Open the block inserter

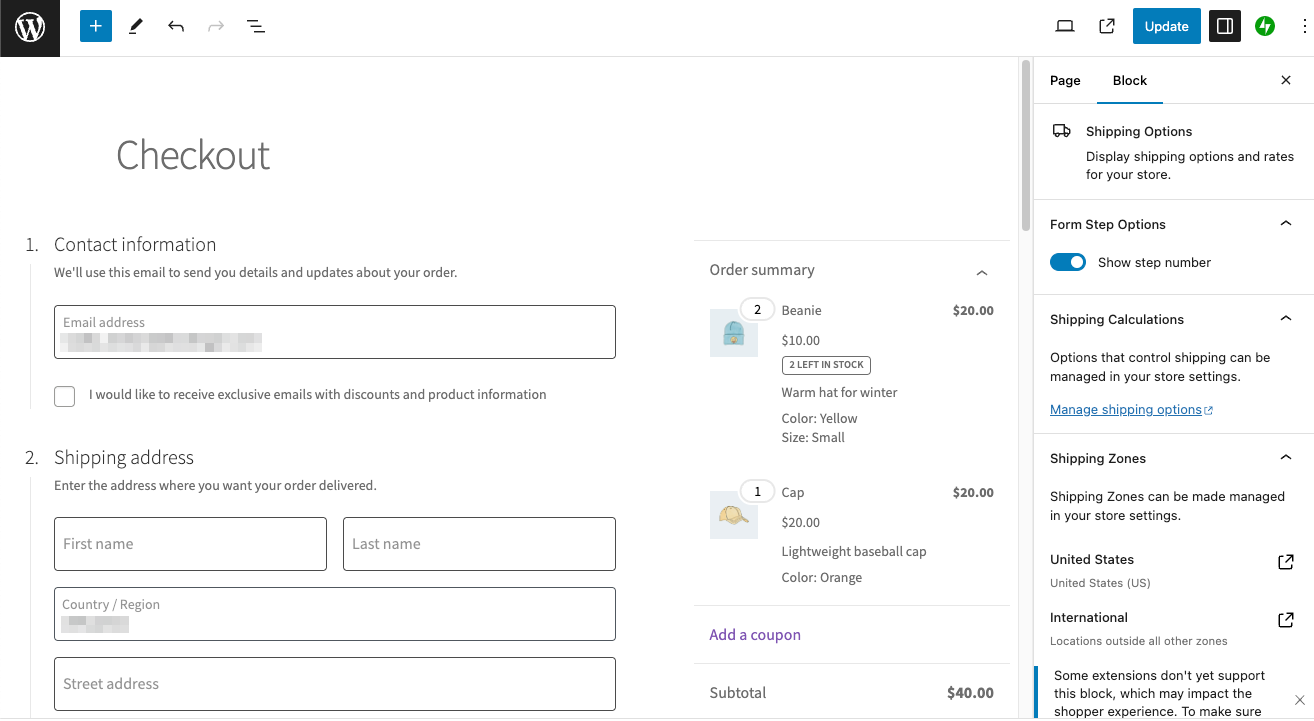(x=95, y=25)
